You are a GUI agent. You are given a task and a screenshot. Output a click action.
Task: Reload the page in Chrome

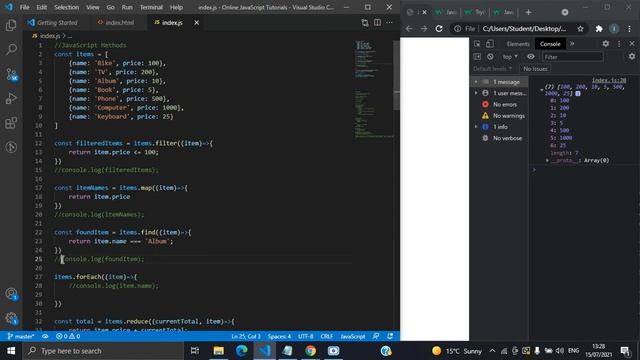[439, 29]
